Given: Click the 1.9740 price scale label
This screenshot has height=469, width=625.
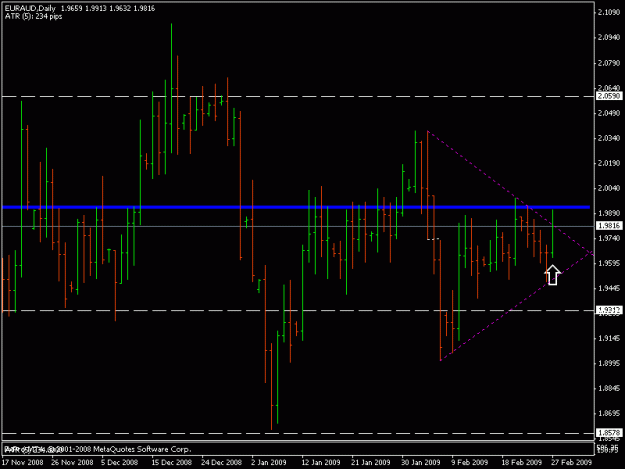Looking at the screenshot, I should (x=609, y=238).
